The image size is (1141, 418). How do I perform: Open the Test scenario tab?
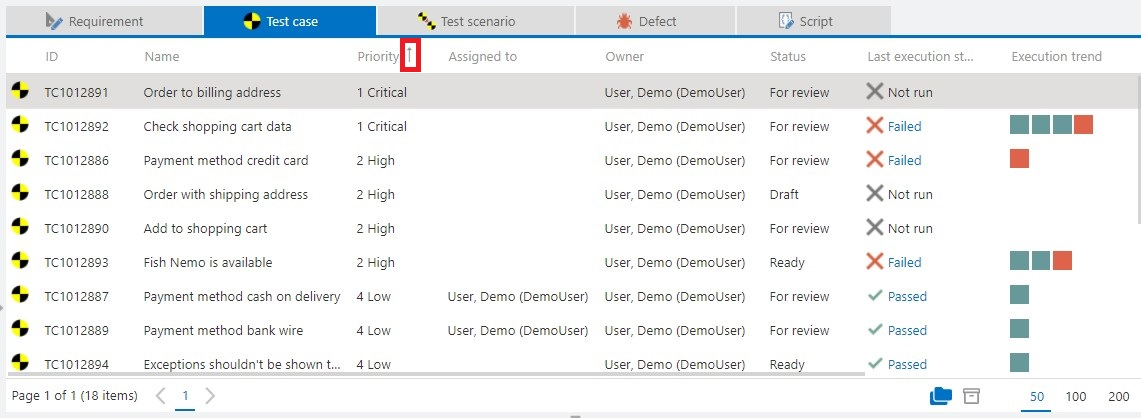[x=474, y=21]
